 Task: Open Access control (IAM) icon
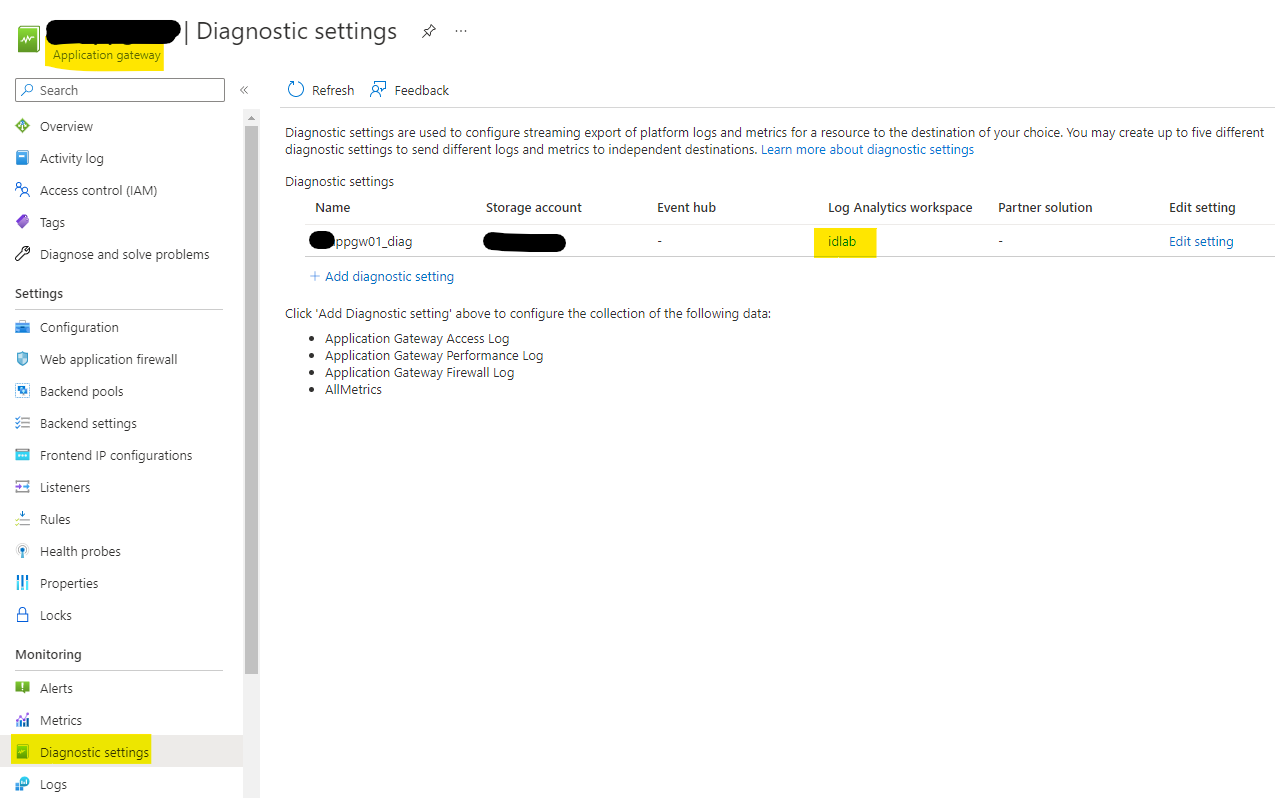(23, 190)
